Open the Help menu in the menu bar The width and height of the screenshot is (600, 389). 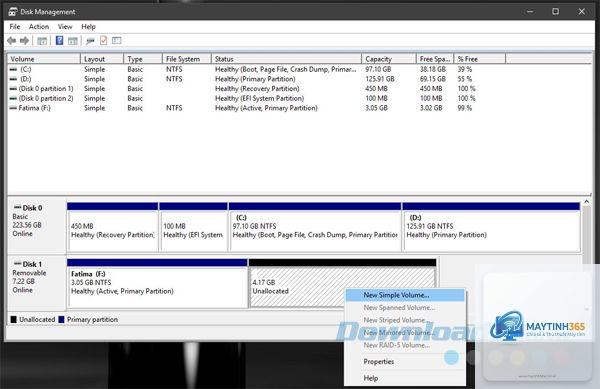click(88, 26)
